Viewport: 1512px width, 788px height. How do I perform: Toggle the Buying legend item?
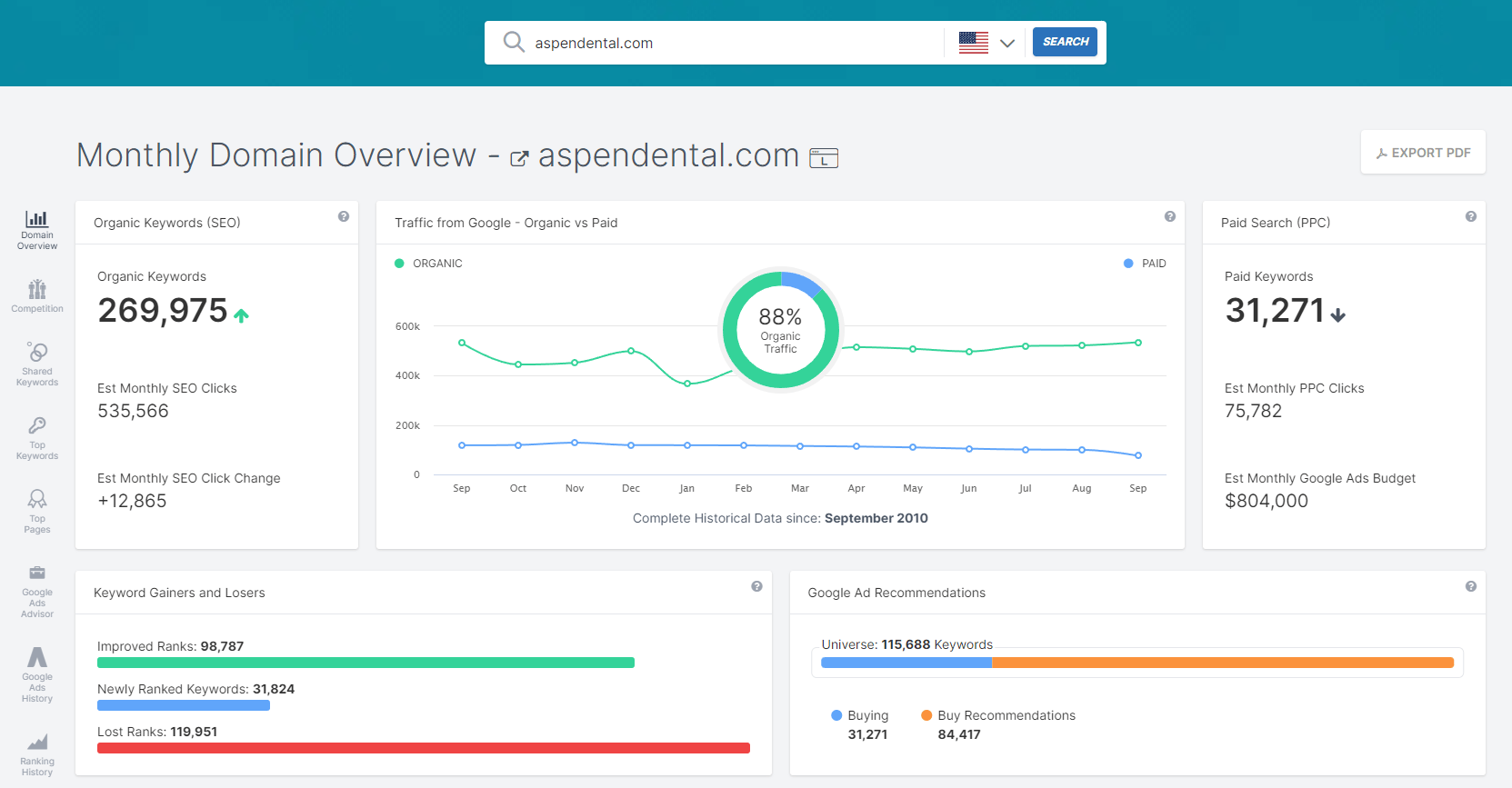859,715
